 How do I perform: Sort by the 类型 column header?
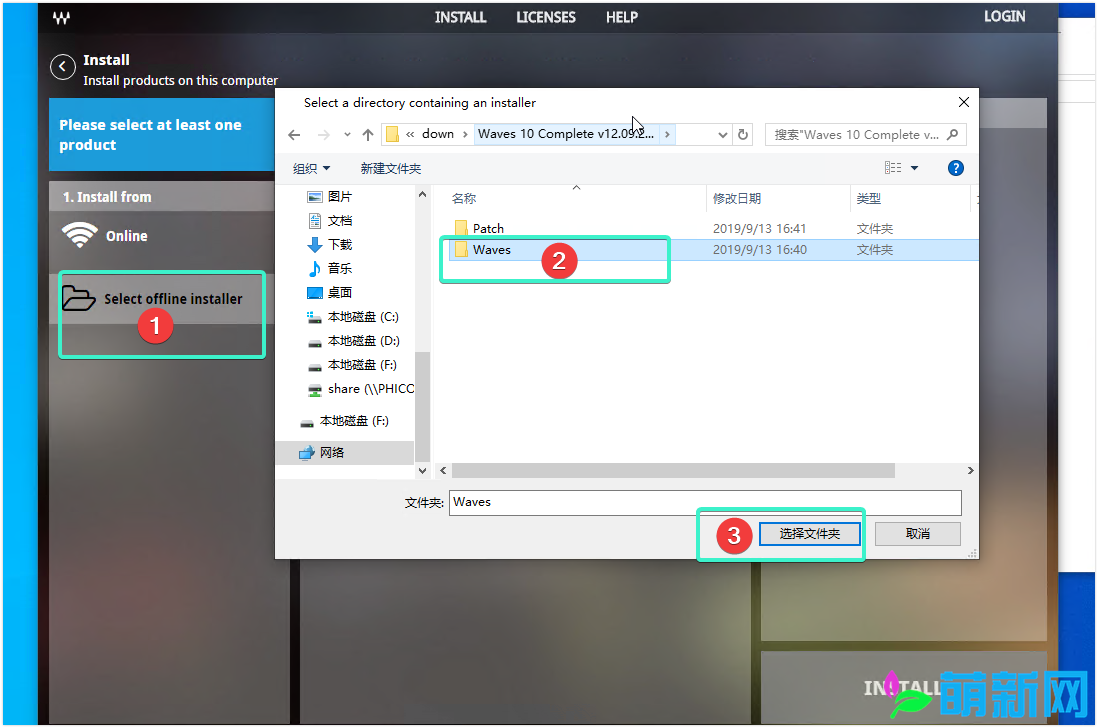pos(868,199)
